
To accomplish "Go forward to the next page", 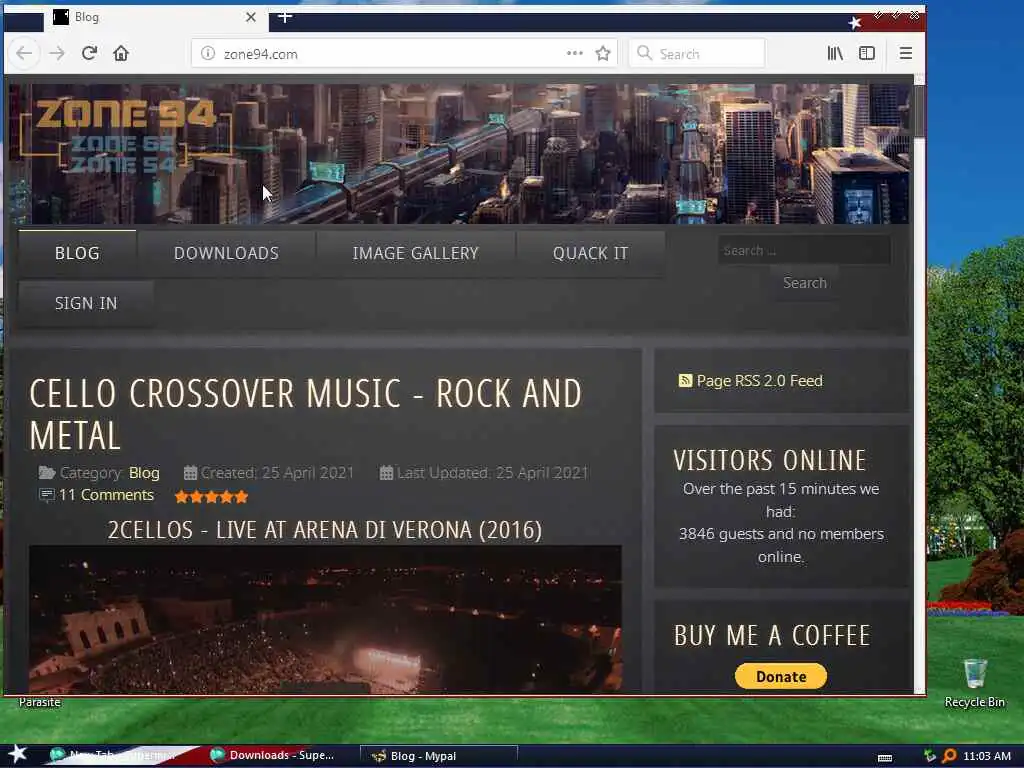I will 57,54.
